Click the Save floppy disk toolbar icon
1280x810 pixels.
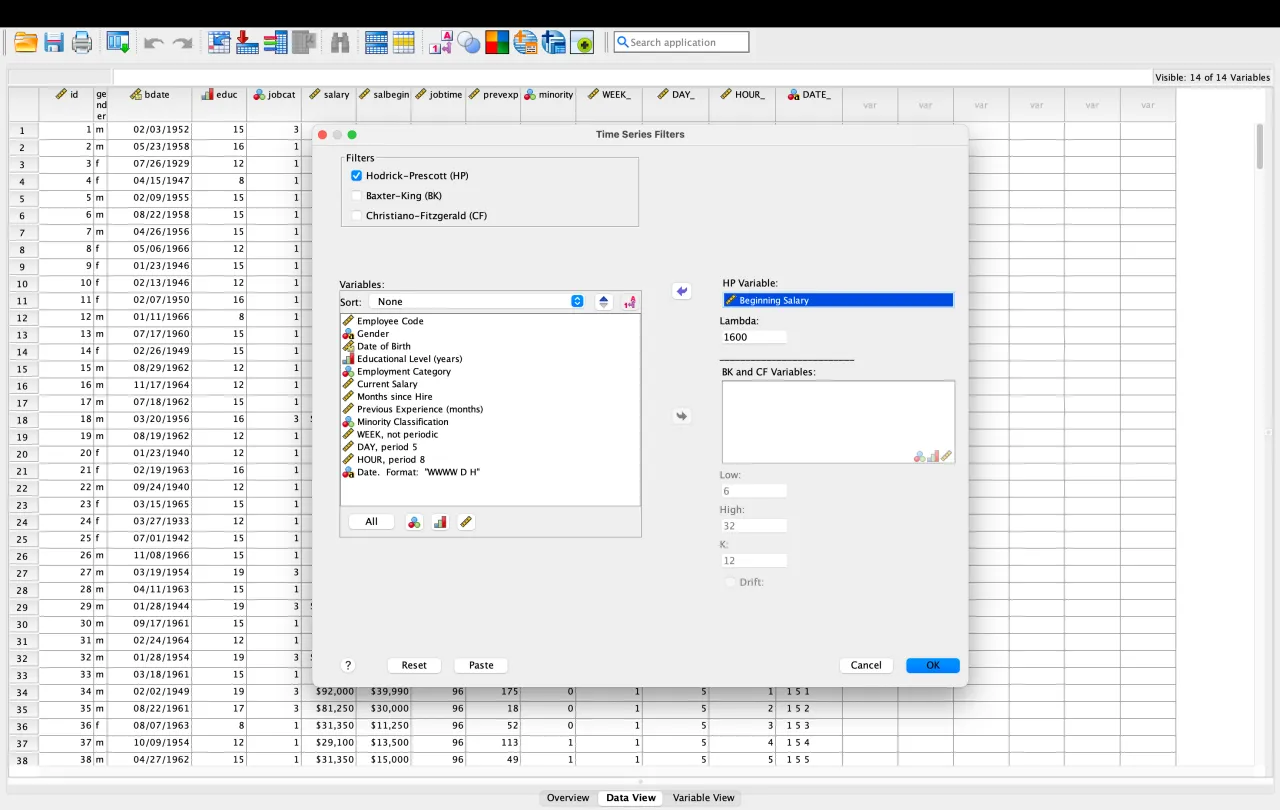54,43
